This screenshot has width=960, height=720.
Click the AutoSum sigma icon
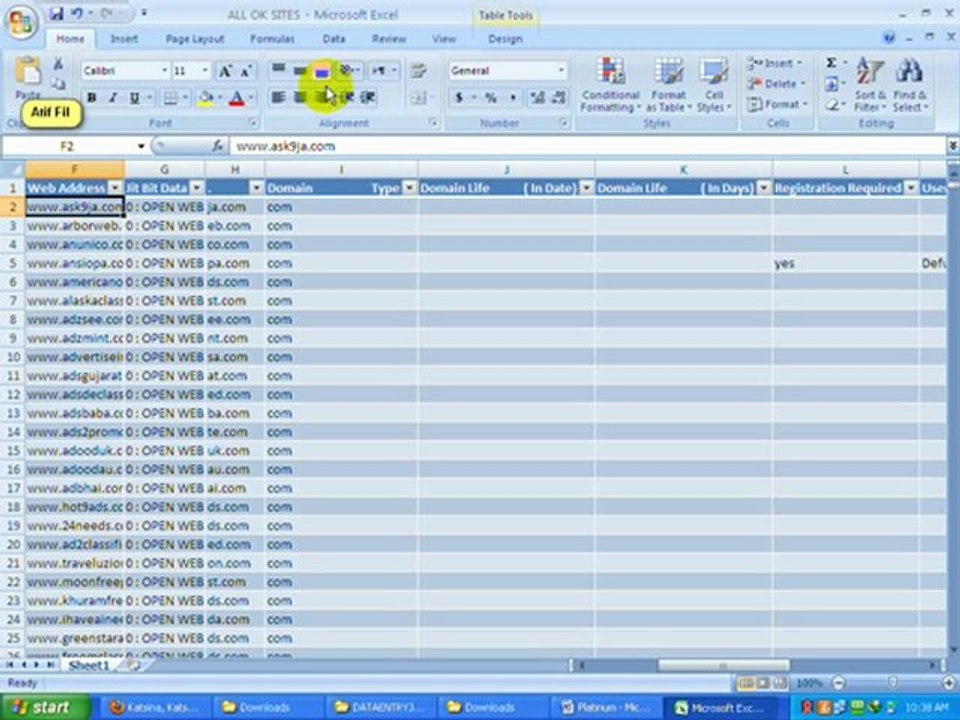point(831,63)
